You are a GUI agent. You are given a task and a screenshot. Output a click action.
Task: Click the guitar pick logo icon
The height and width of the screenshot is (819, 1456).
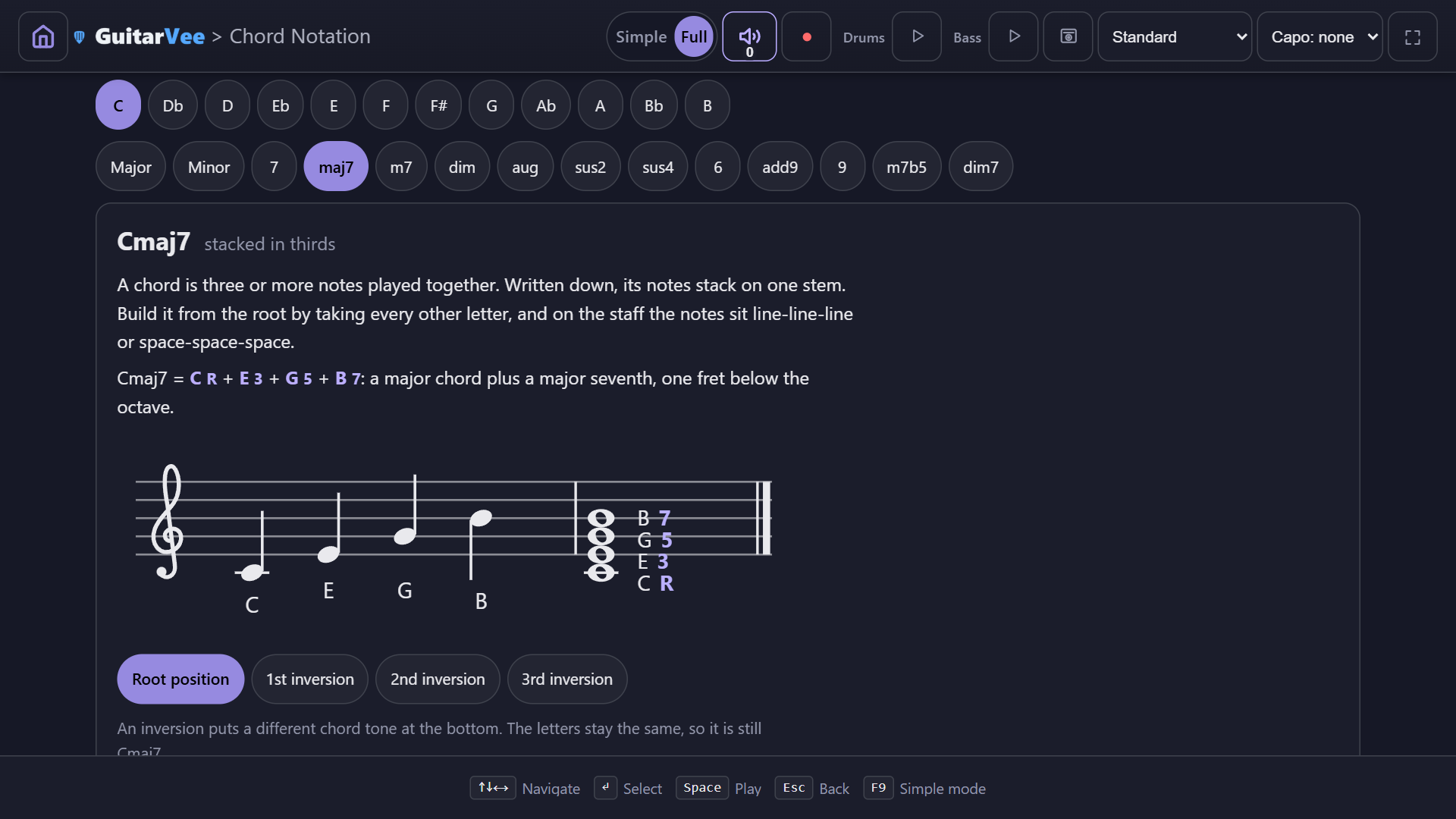click(x=80, y=37)
